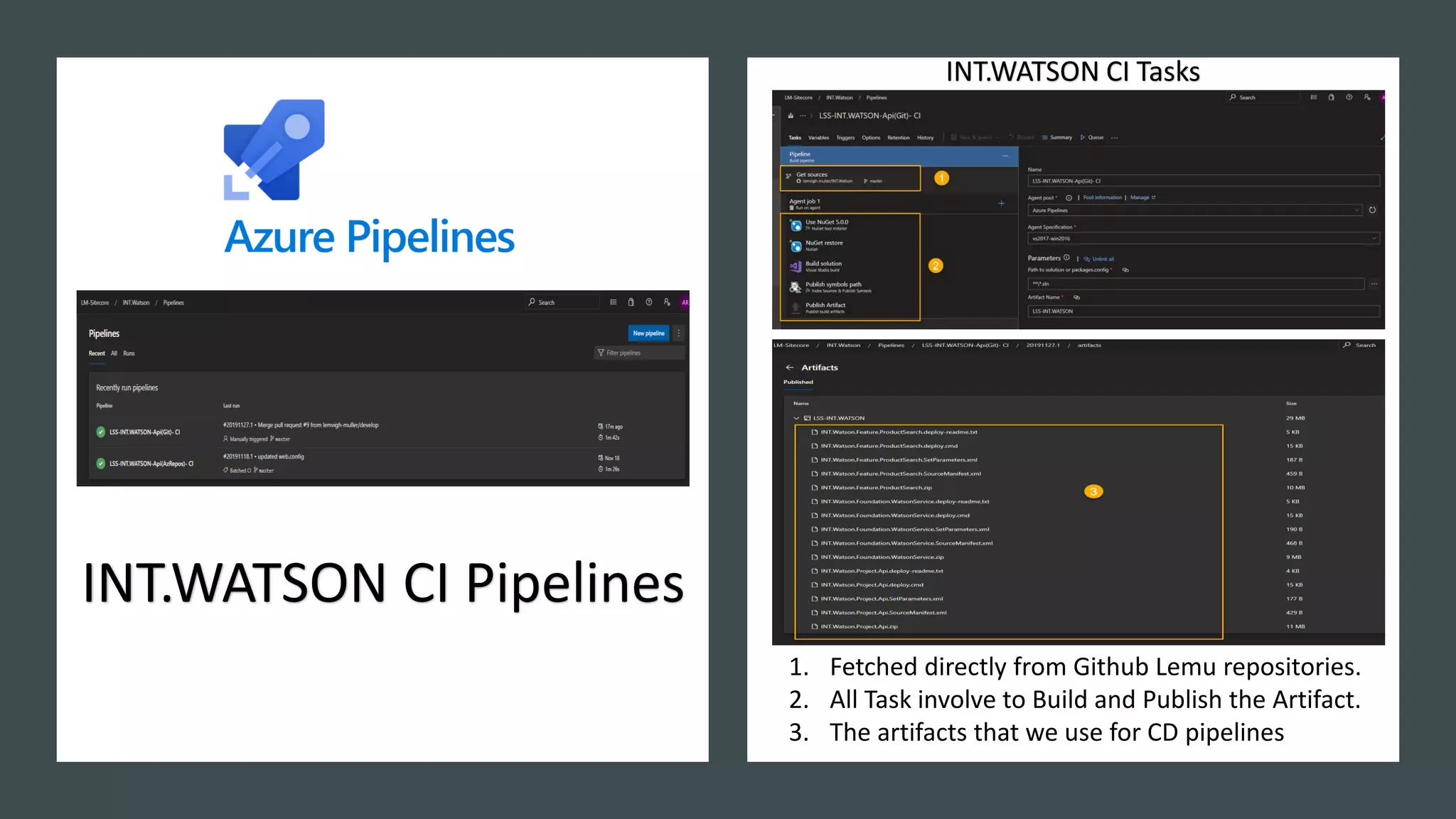The width and height of the screenshot is (1456, 819).
Task: Open the Retention tab
Action: click(899, 138)
